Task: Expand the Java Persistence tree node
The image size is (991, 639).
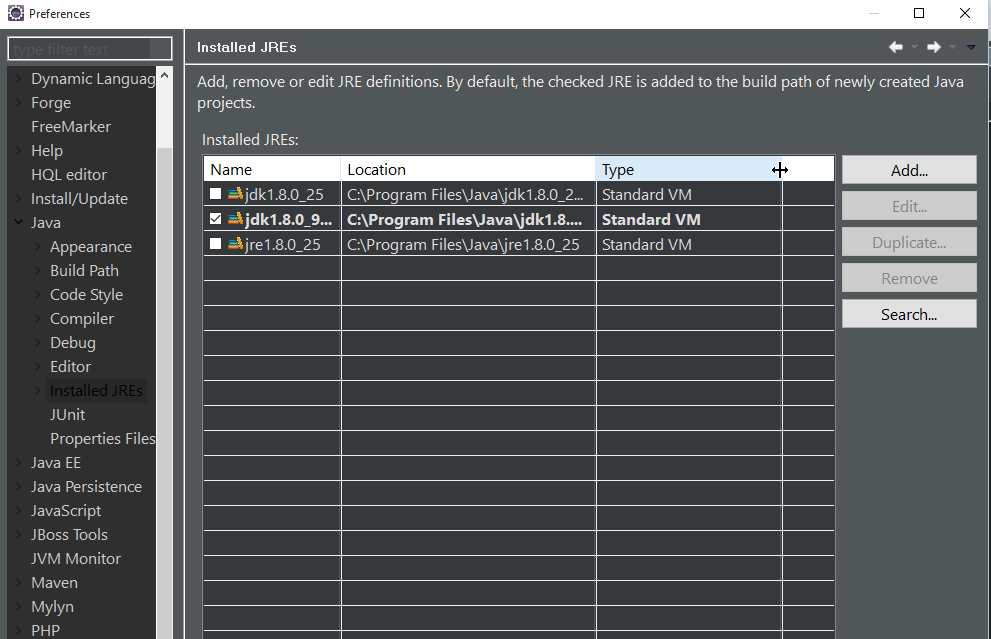Action: (18, 487)
